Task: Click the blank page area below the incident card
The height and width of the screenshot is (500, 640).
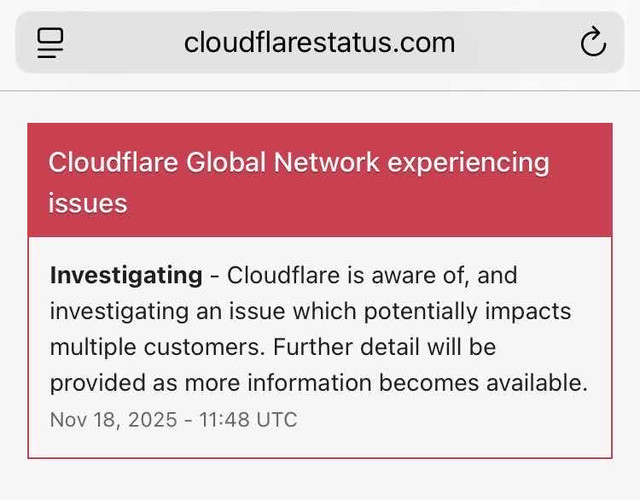Action: (320, 480)
